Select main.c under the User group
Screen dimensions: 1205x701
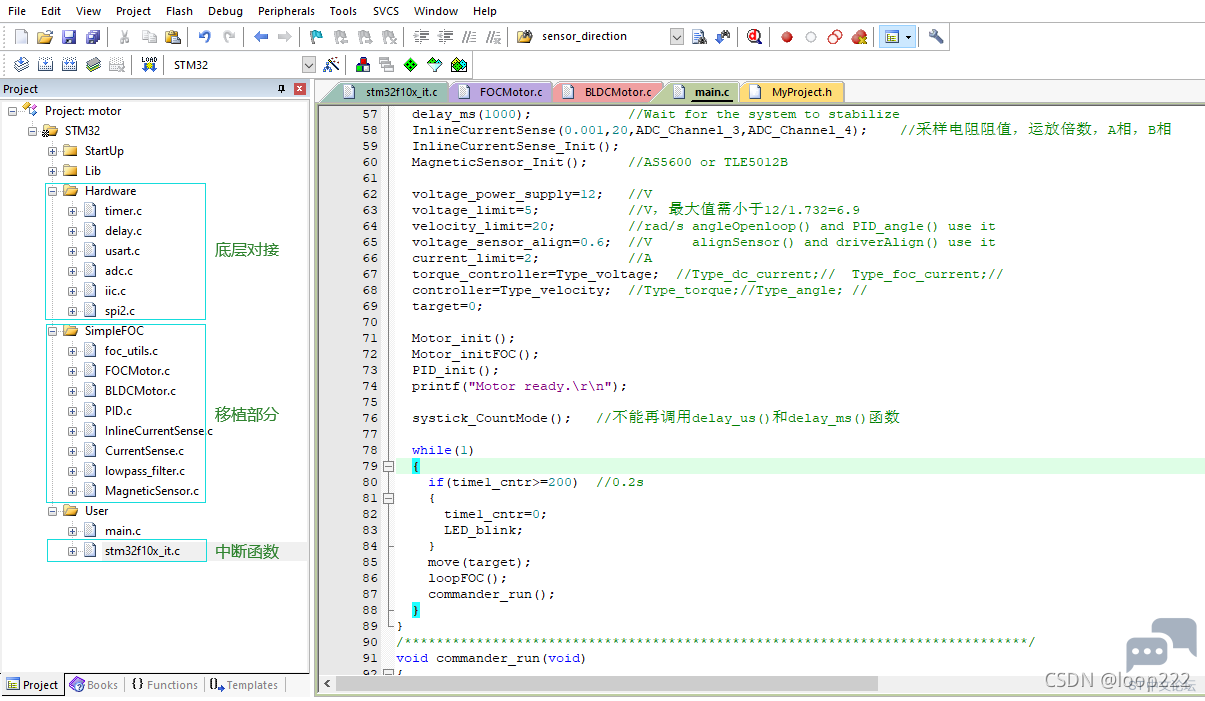coord(123,531)
